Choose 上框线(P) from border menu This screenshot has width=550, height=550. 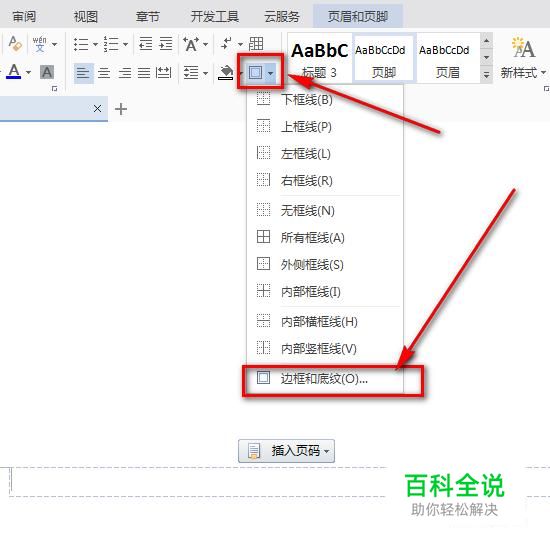pos(325,127)
